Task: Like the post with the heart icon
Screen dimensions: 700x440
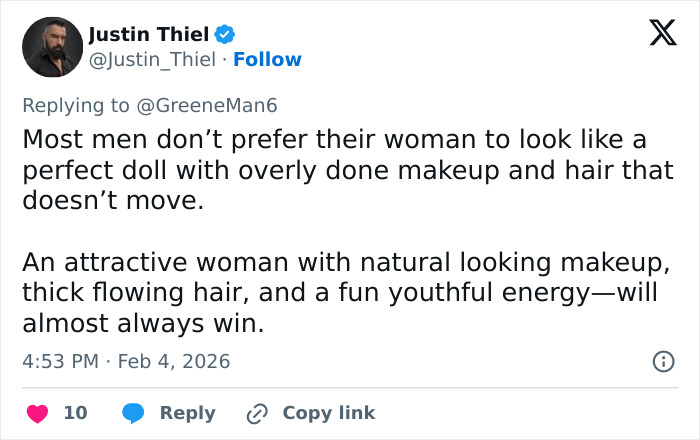Action: pos(37,413)
